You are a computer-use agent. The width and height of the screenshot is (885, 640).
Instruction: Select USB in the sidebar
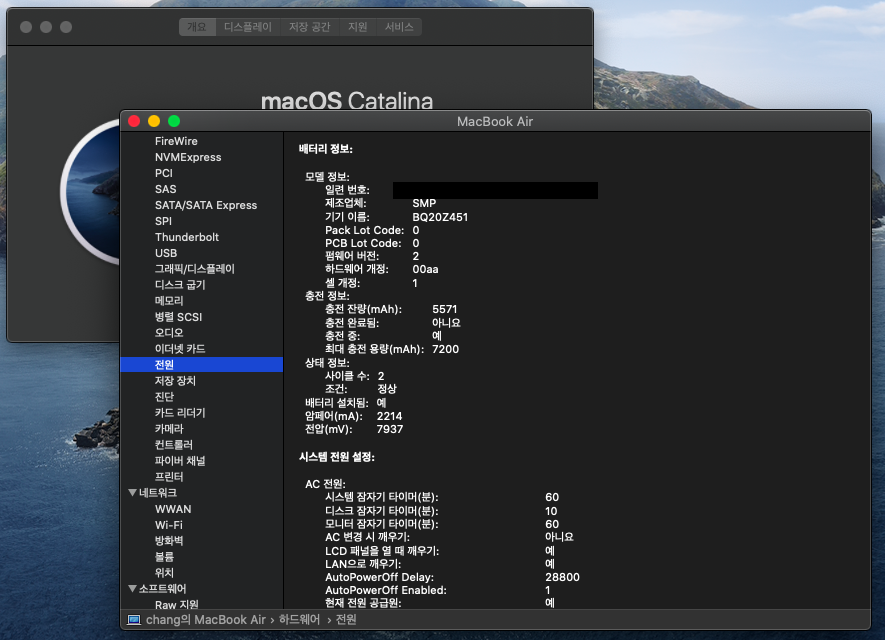tap(166, 253)
